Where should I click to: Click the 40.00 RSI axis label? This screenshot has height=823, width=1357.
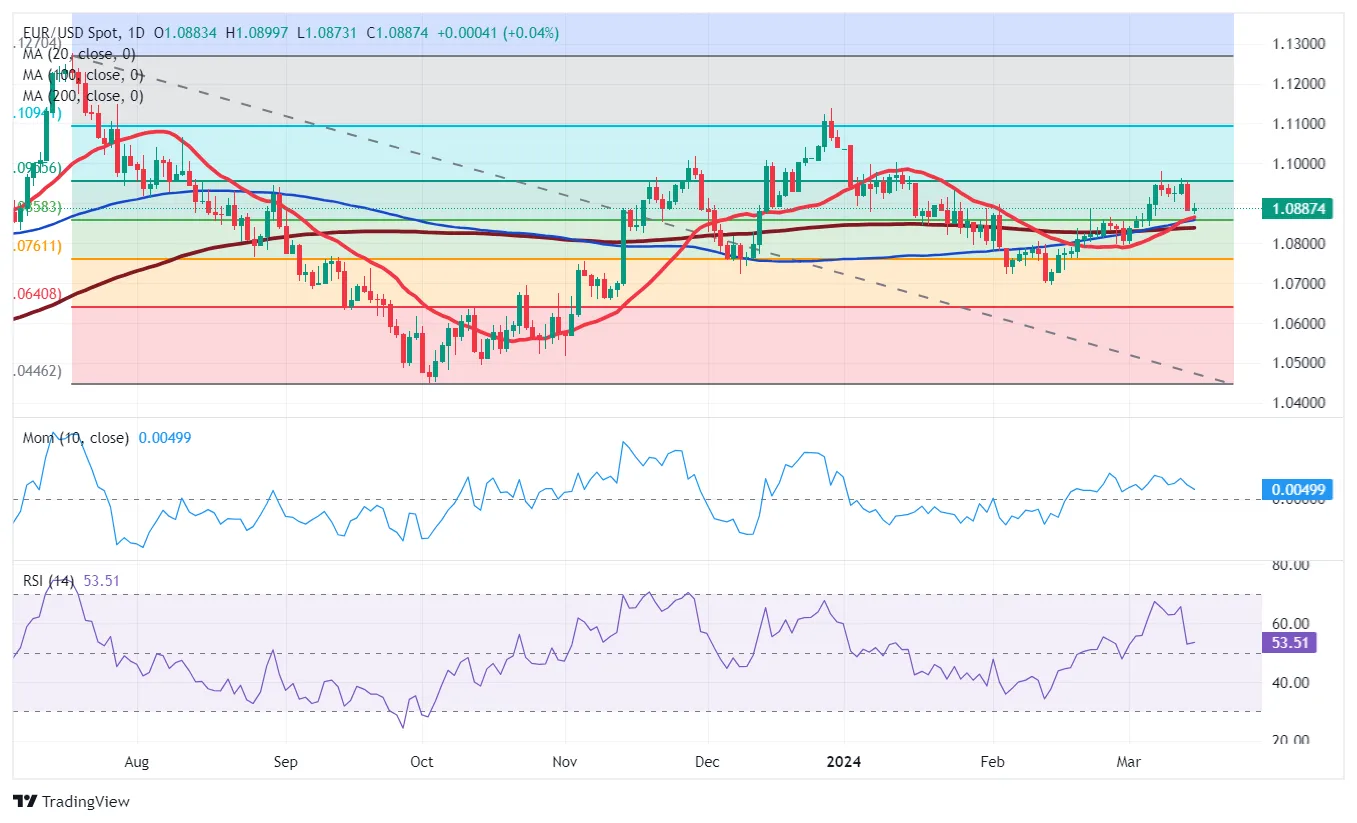click(x=1290, y=683)
